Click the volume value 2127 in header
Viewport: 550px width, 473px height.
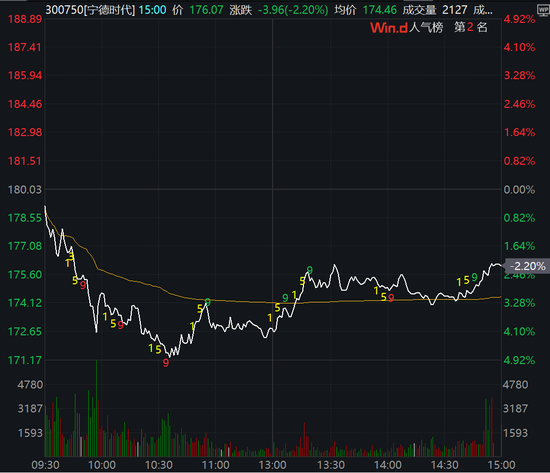coord(455,10)
